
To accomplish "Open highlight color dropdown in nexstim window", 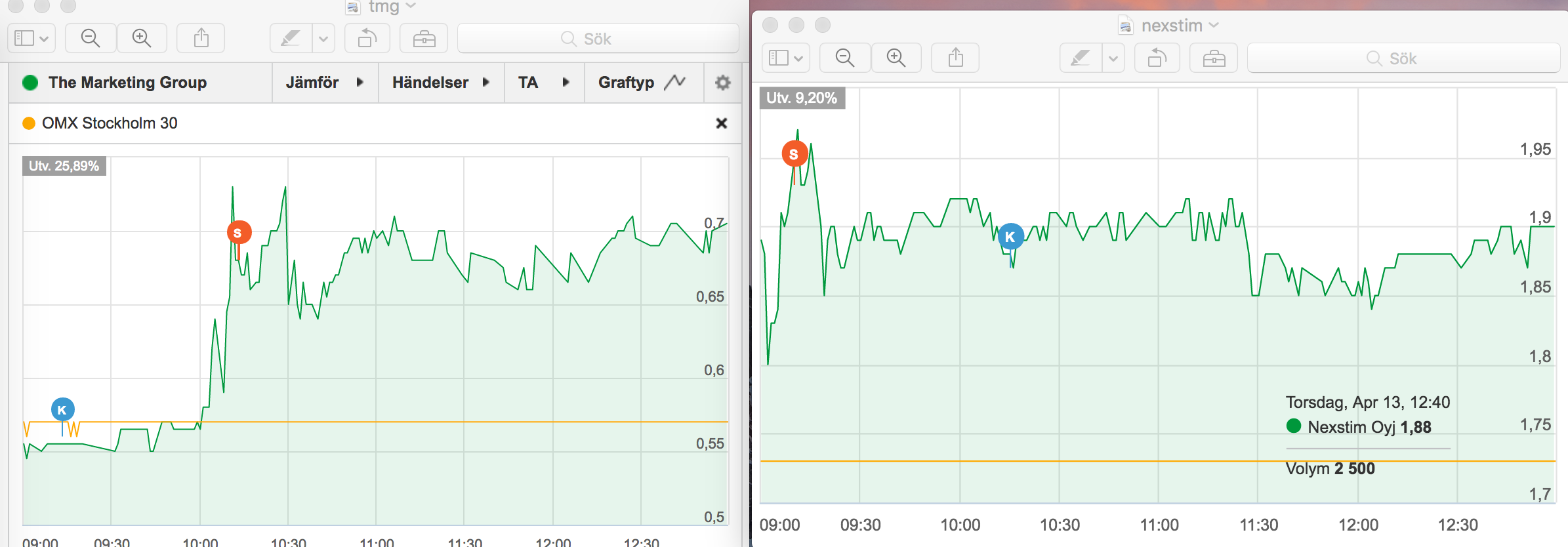I will [x=1113, y=58].
